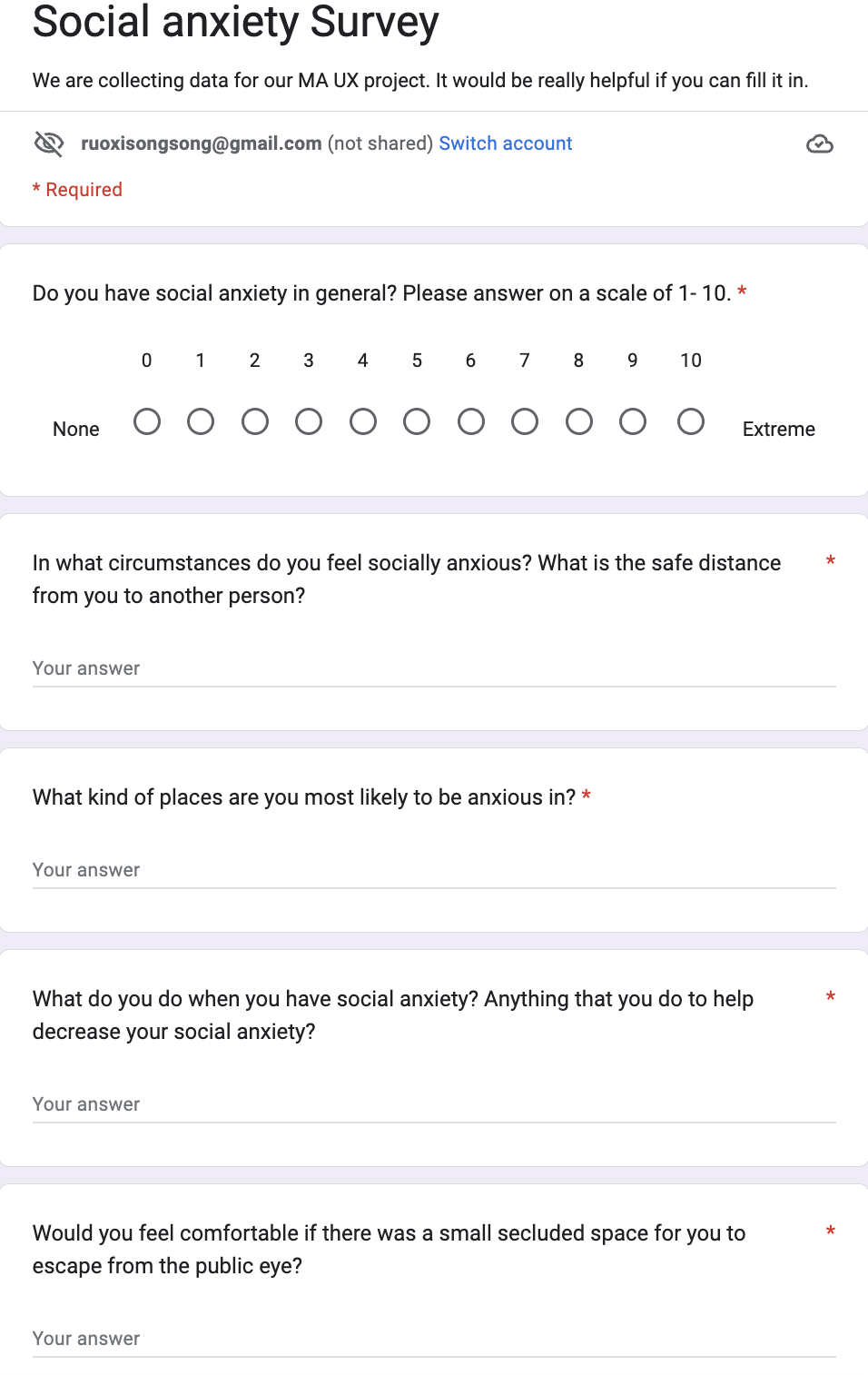
Task: Select 0 on the anxiety scale
Action: point(147,421)
